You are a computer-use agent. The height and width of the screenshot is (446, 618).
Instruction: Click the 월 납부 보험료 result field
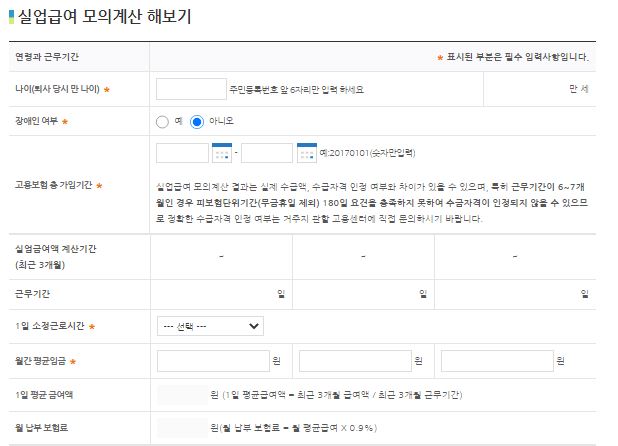click(x=182, y=428)
